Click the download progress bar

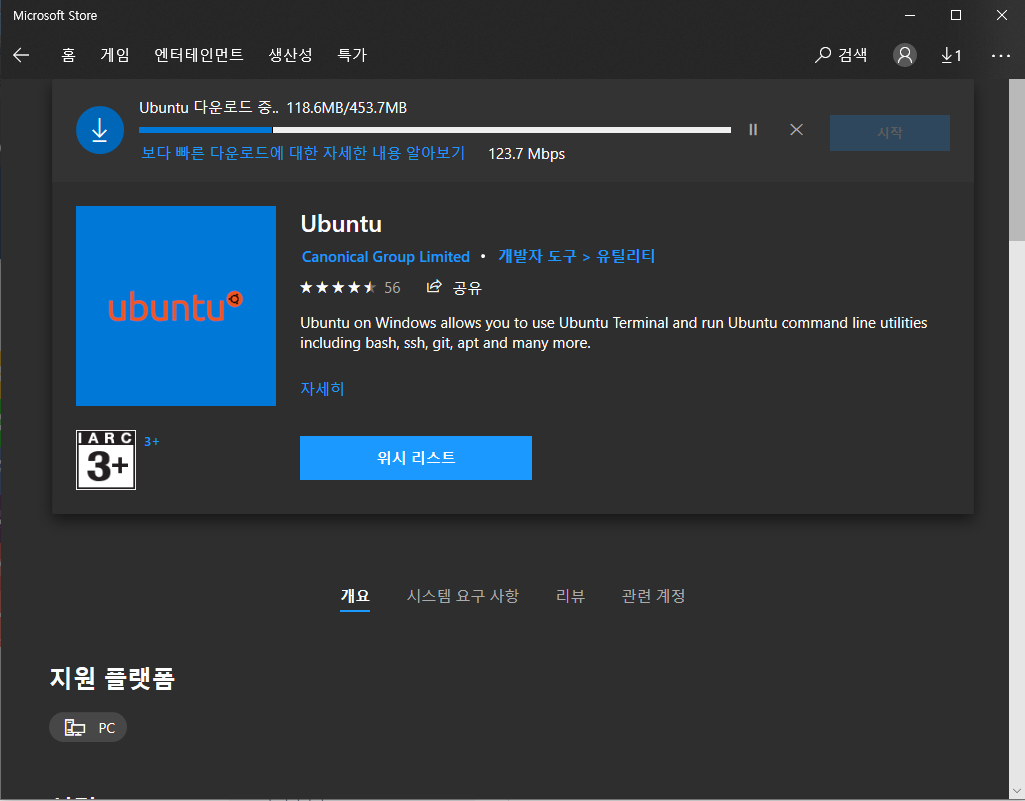pyautogui.click(x=435, y=130)
